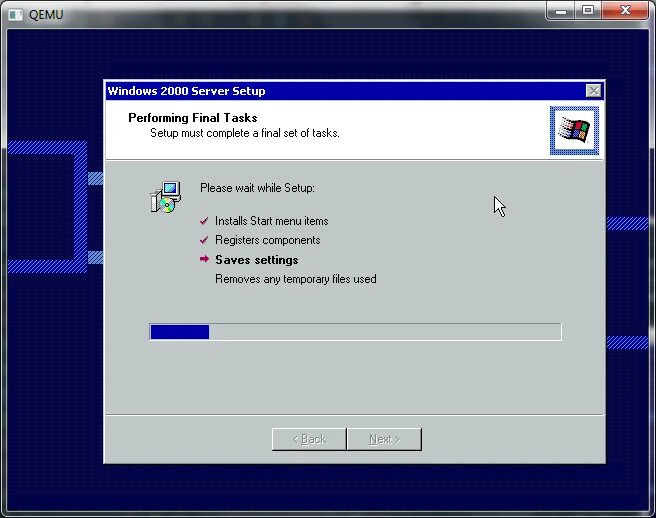Screen dimensions: 656x518
Task: Click the 'Saves settings' text
Action: coord(257,260)
